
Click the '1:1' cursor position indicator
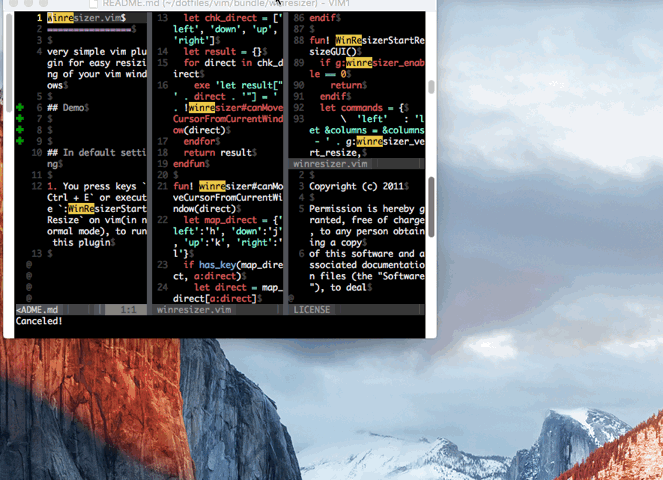(129, 310)
